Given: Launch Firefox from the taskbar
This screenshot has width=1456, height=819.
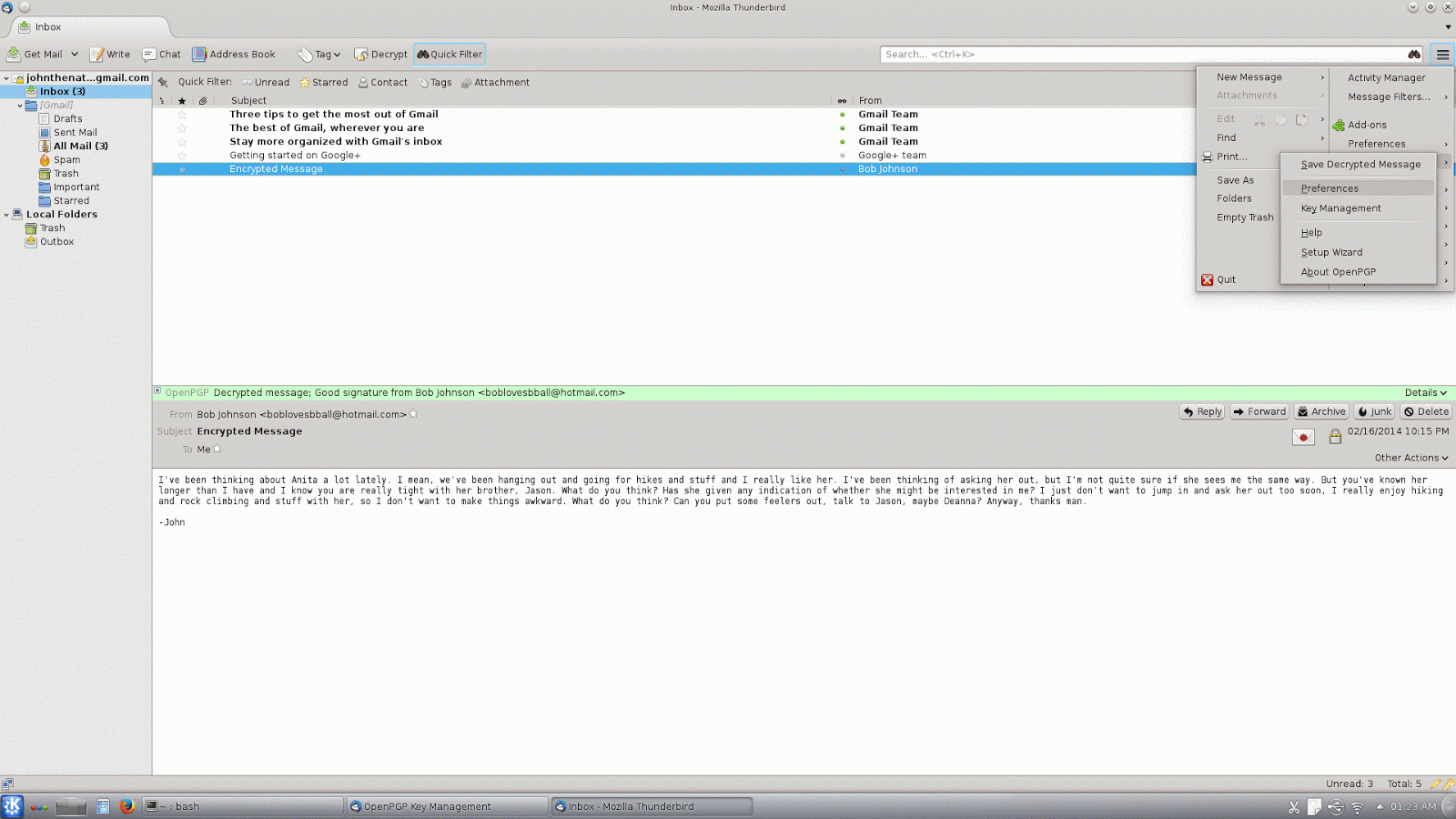Looking at the screenshot, I should 126,806.
